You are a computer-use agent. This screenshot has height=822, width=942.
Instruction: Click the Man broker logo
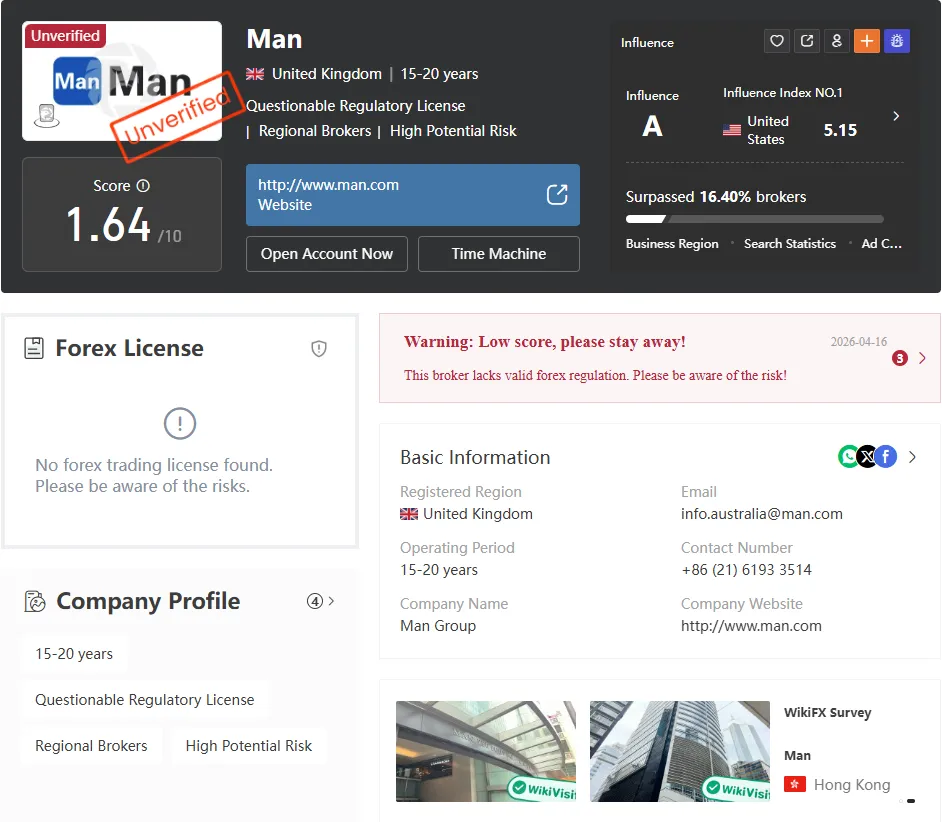pyautogui.click(x=122, y=81)
